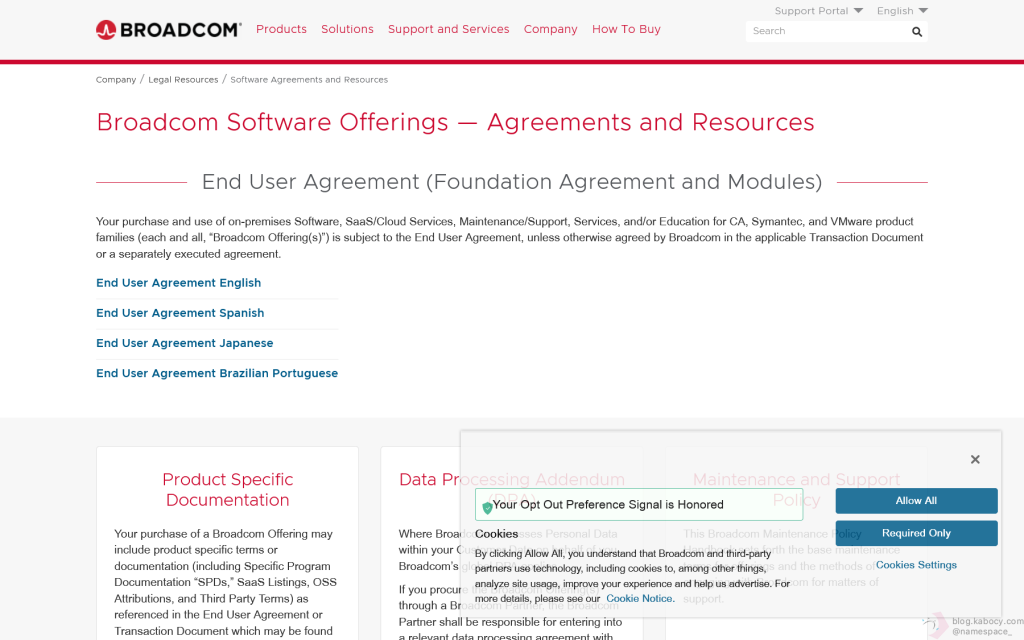The height and width of the screenshot is (640, 1024).
Task: Open End User Agreement English
Action: tap(178, 283)
